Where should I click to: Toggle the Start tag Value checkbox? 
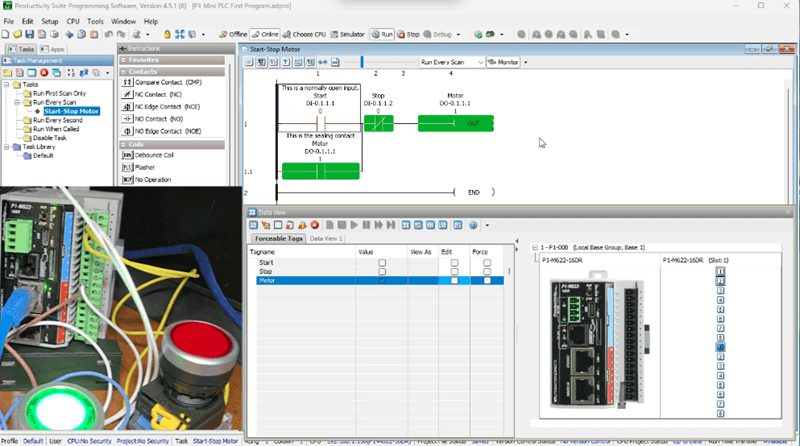tap(382, 263)
